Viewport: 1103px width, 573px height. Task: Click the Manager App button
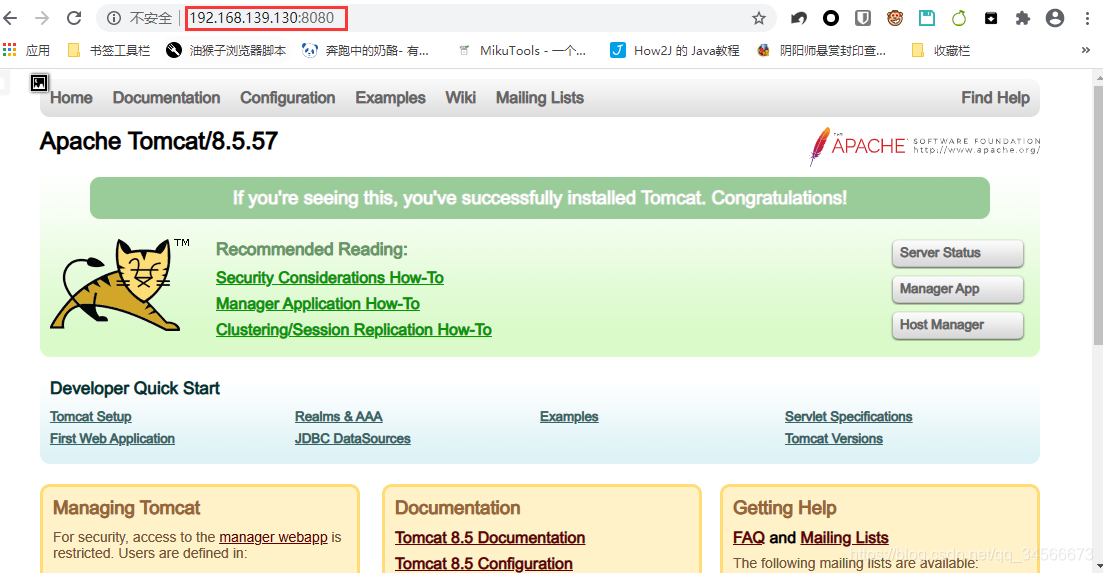pyautogui.click(x=957, y=289)
